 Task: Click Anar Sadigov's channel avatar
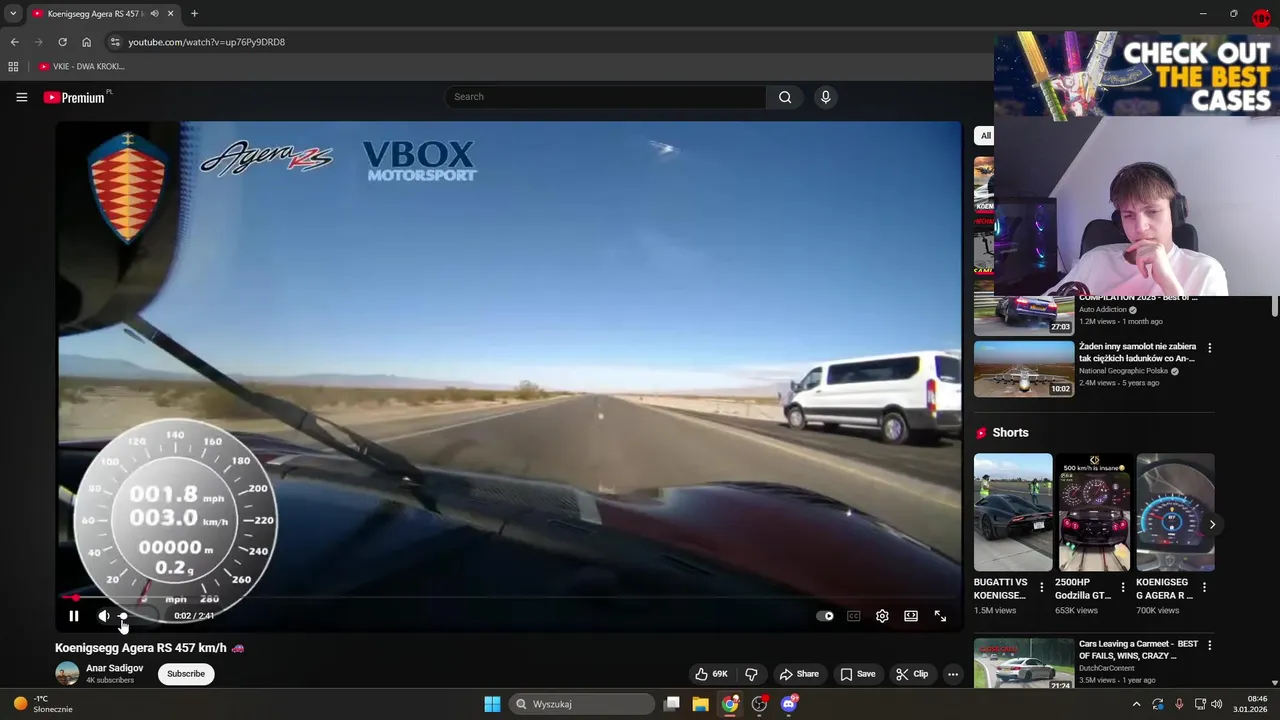click(67, 673)
